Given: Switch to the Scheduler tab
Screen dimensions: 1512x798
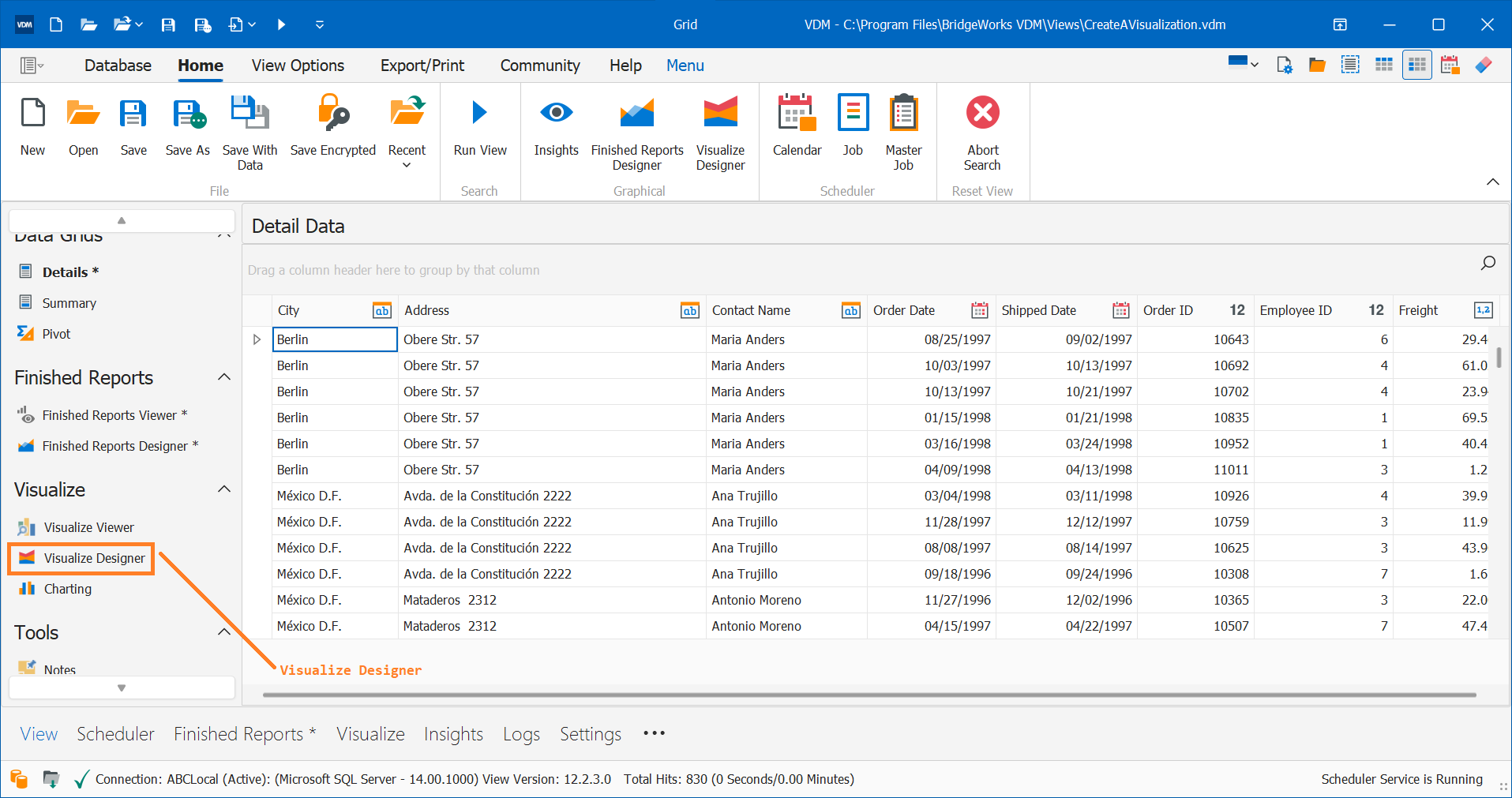Looking at the screenshot, I should click(x=115, y=733).
